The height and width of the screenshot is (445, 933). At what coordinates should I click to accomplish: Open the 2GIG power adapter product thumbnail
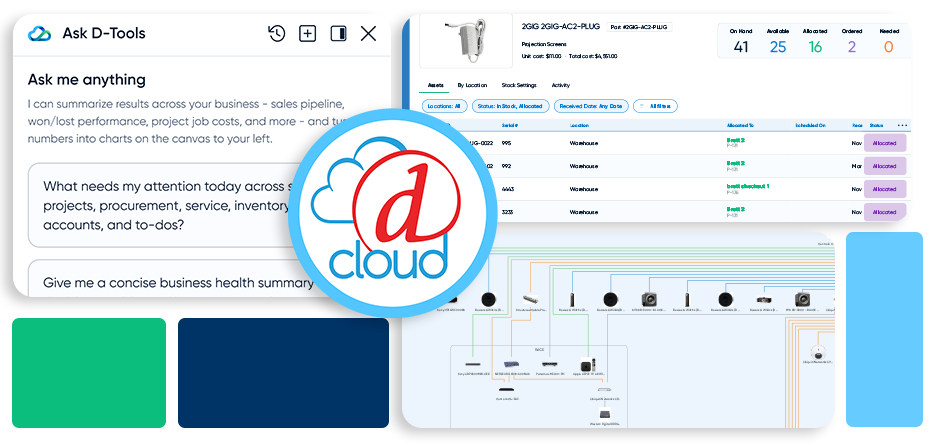[466, 41]
